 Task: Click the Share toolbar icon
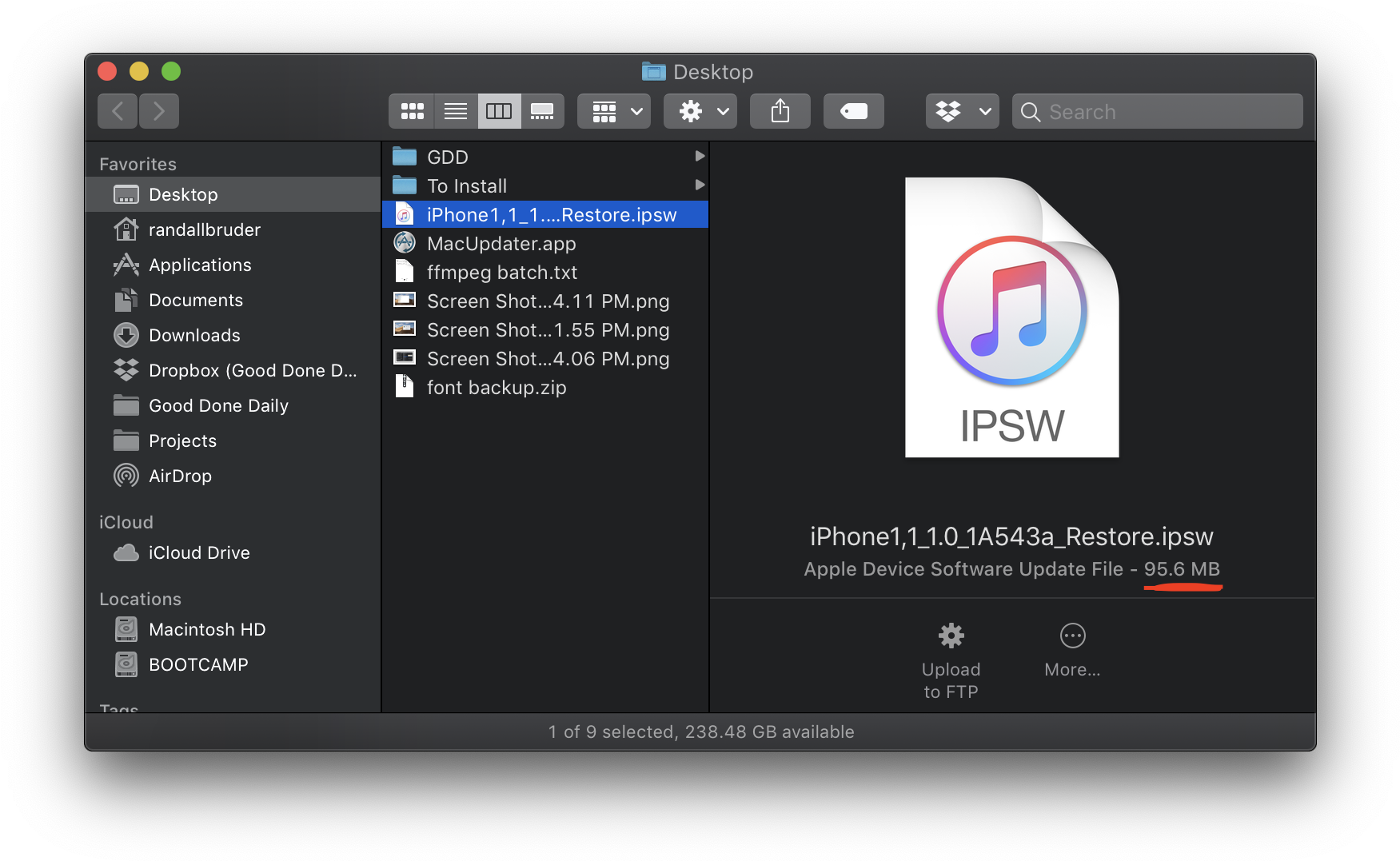pyautogui.click(x=780, y=111)
